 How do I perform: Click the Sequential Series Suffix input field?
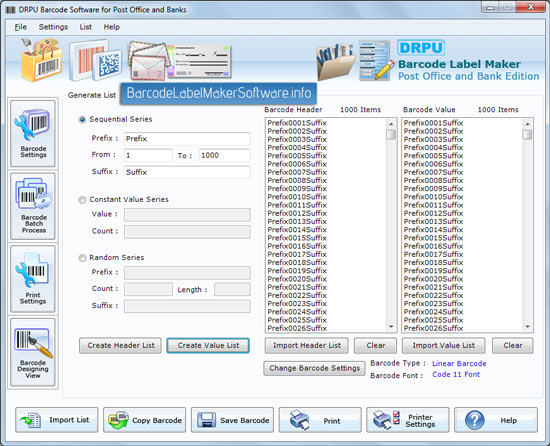click(187, 172)
